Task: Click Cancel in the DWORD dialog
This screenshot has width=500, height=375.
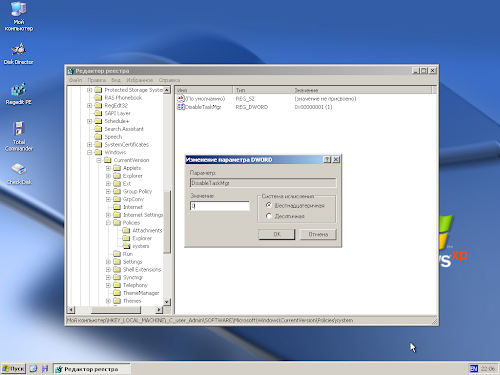Action: click(x=318, y=234)
